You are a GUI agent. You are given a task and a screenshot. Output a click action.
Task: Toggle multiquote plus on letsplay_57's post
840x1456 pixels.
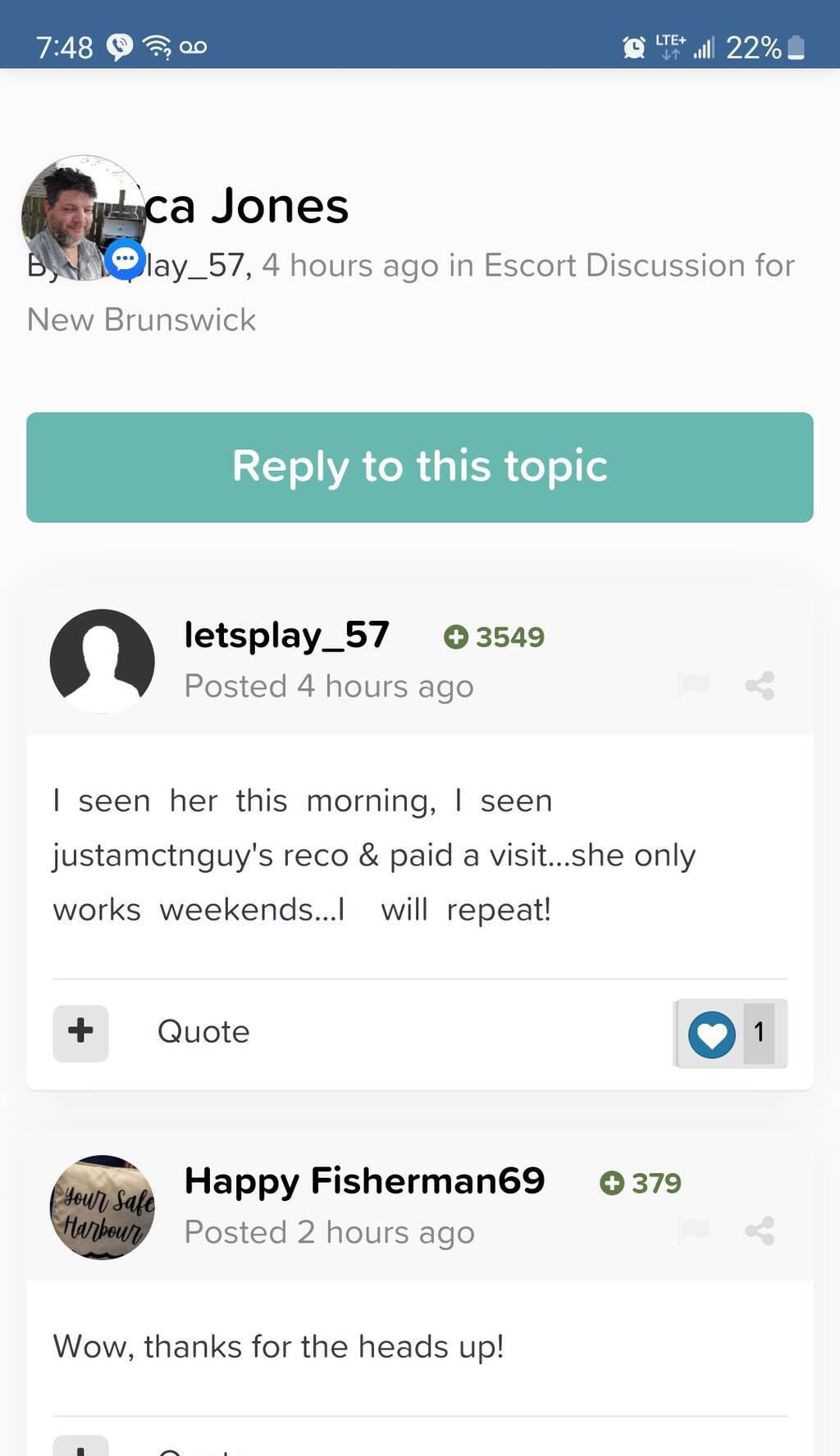(x=80, y=1032)
